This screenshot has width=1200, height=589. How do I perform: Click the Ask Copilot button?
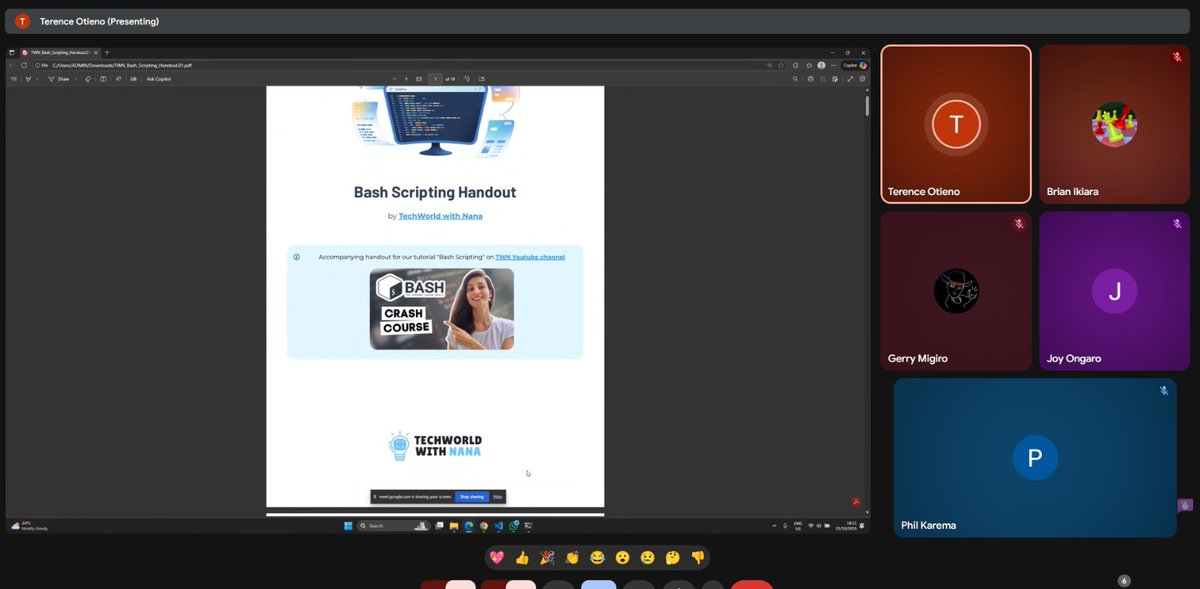tap(159, 79)
